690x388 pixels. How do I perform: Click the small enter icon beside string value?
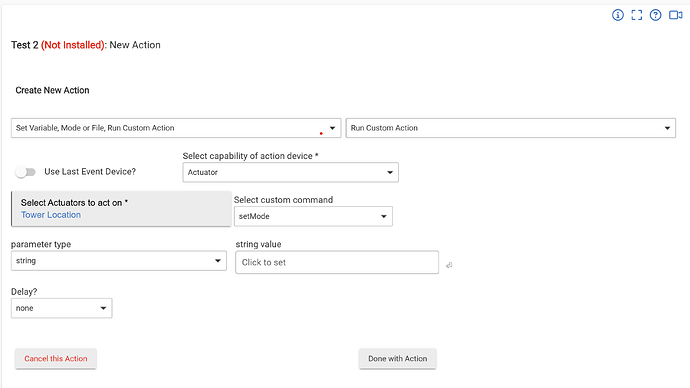(449, 265)
